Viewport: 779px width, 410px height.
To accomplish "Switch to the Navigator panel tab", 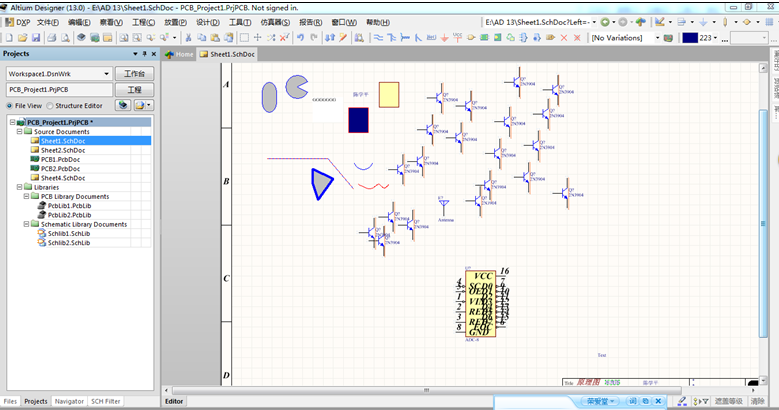I will coord(69,401).
